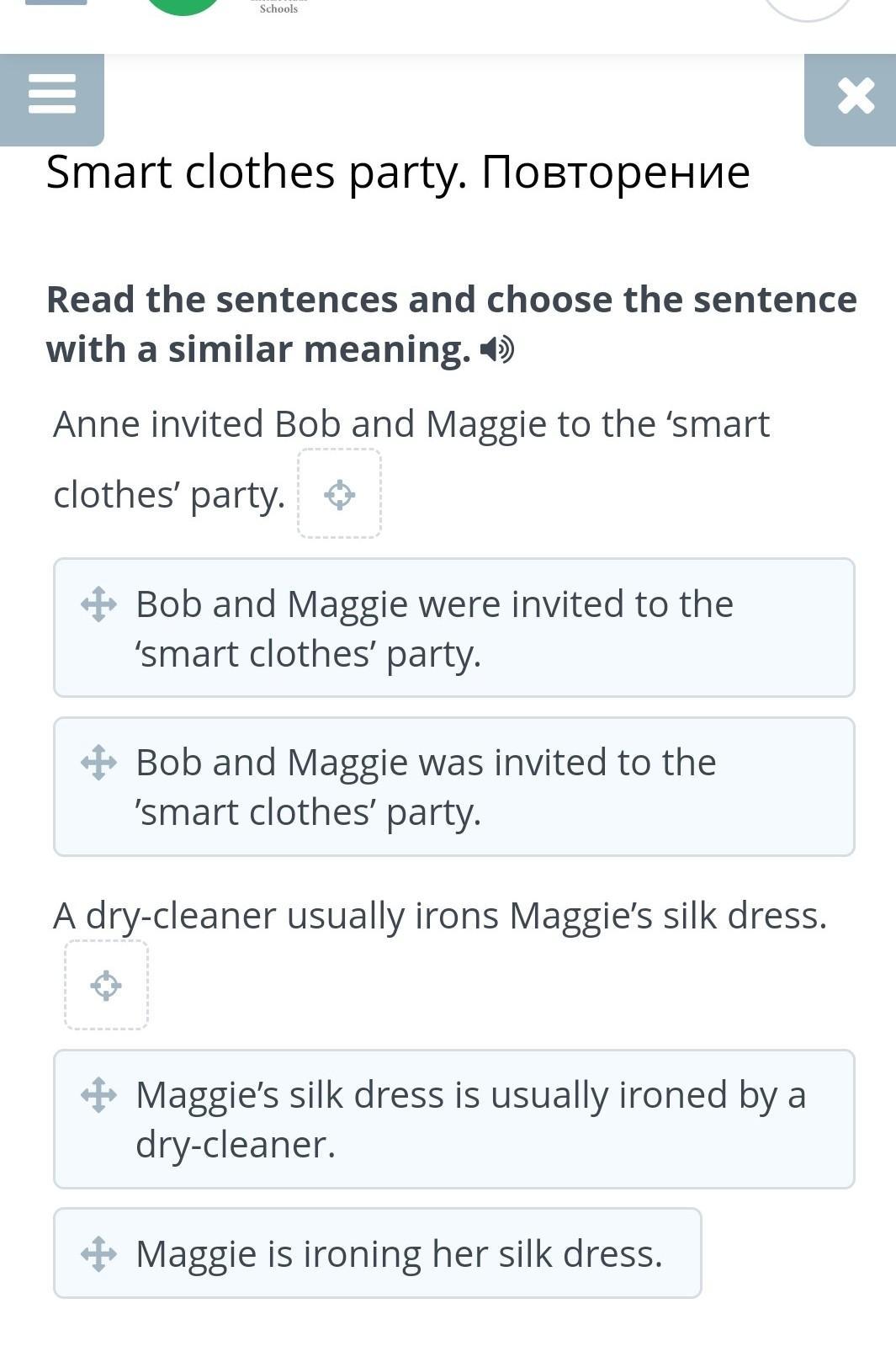
Task: Grab move handle of 'usually ironed' card
Action: pyautogui.click(x=98, y=1095)
